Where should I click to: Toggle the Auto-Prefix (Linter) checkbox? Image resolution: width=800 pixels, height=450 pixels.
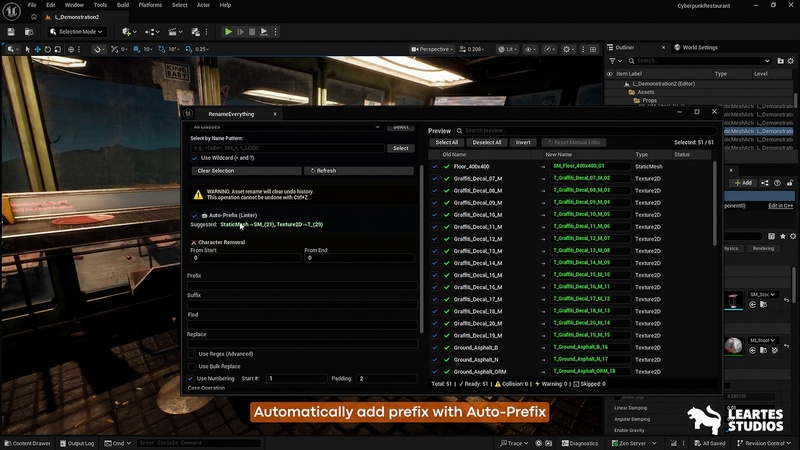tap(195, 215)
